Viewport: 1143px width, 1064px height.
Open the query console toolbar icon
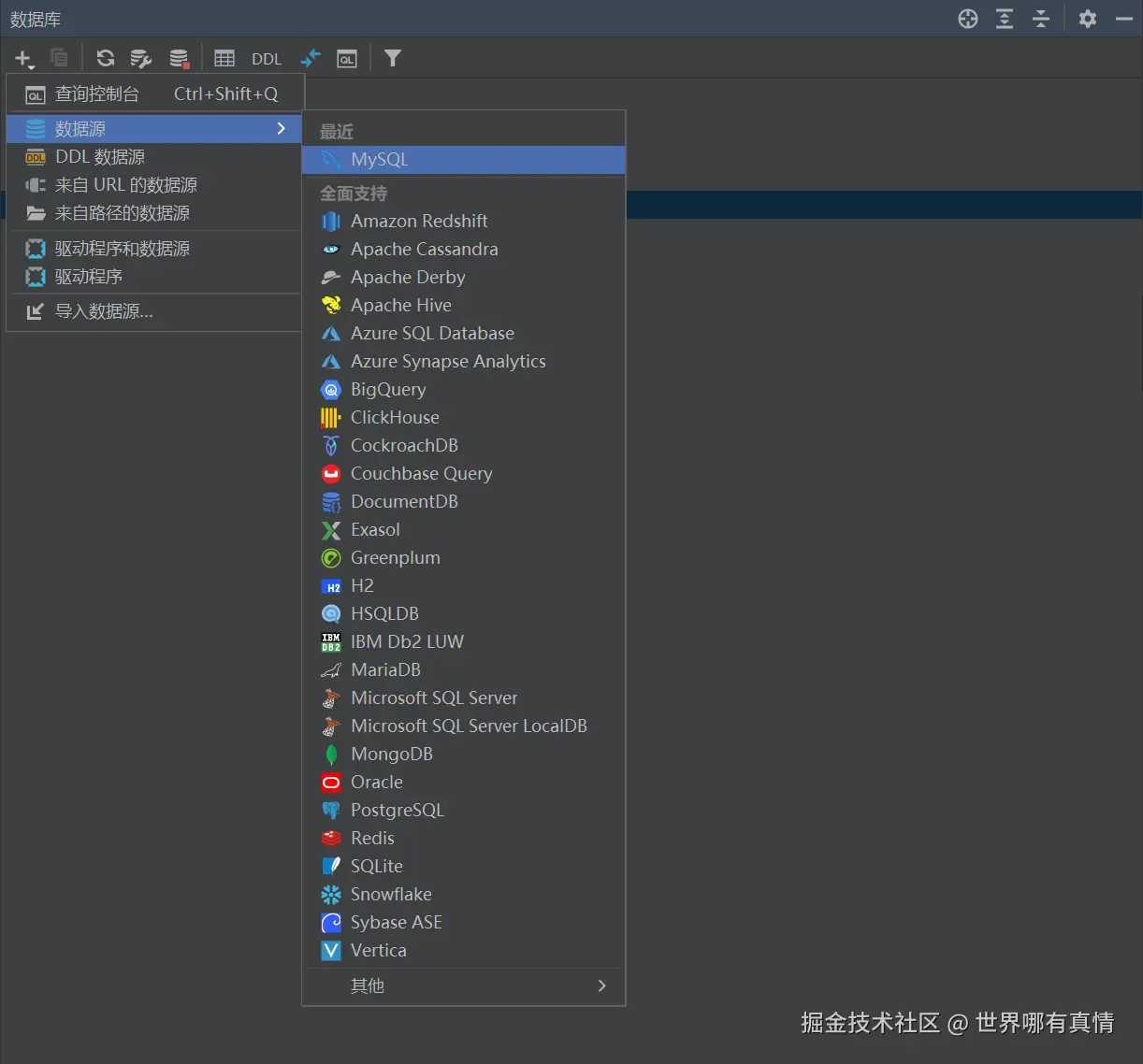347,58
